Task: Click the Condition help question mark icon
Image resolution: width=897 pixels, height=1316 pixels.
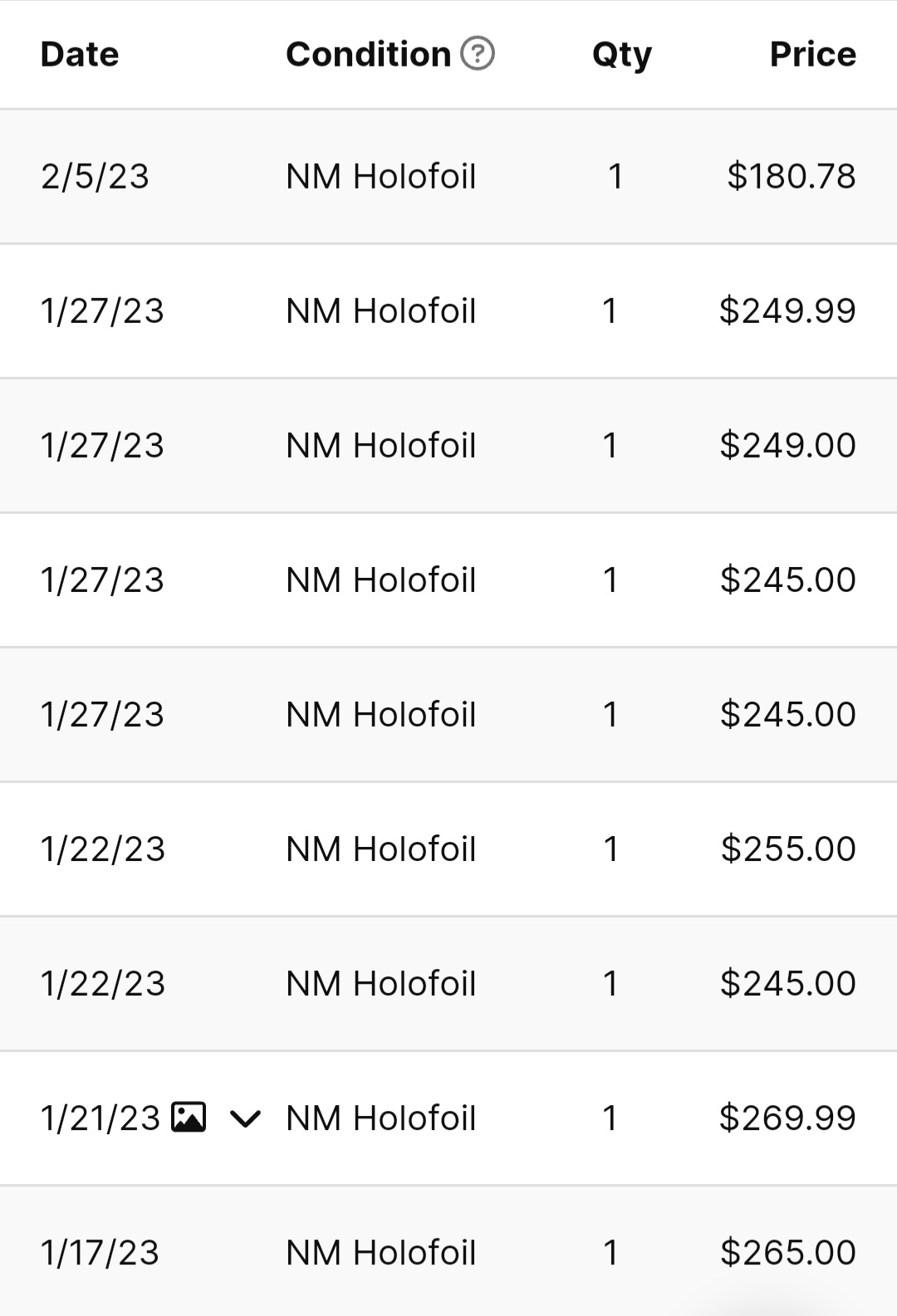Action: click(x=478, y=54)
